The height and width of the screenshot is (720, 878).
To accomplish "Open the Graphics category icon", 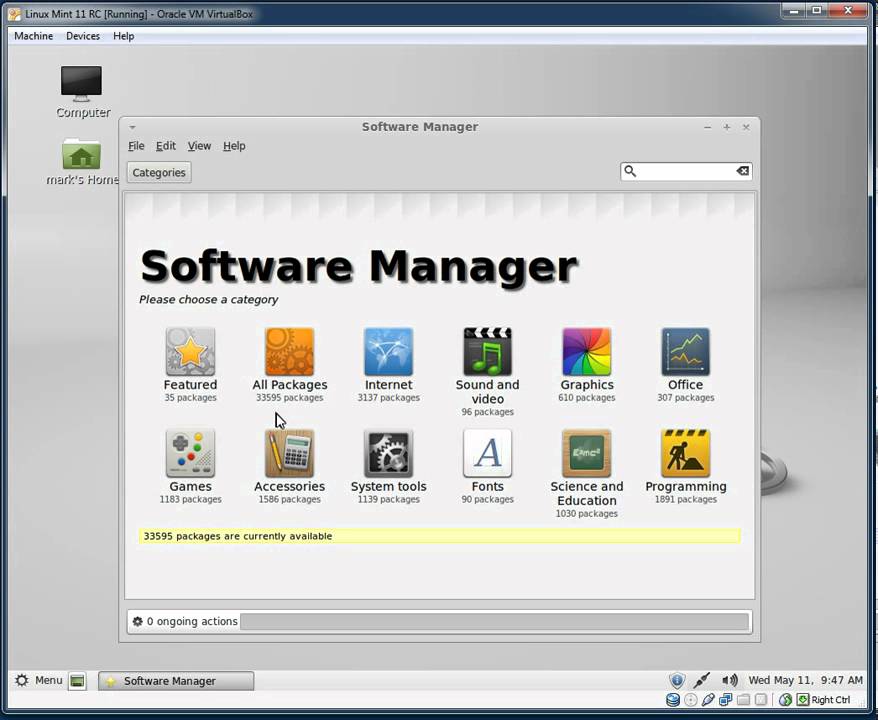I will pyautogui.click(x=587, y=352).
